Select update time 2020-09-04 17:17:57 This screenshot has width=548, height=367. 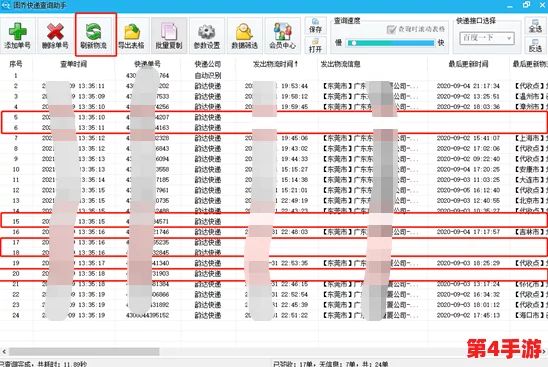point(468,232)
